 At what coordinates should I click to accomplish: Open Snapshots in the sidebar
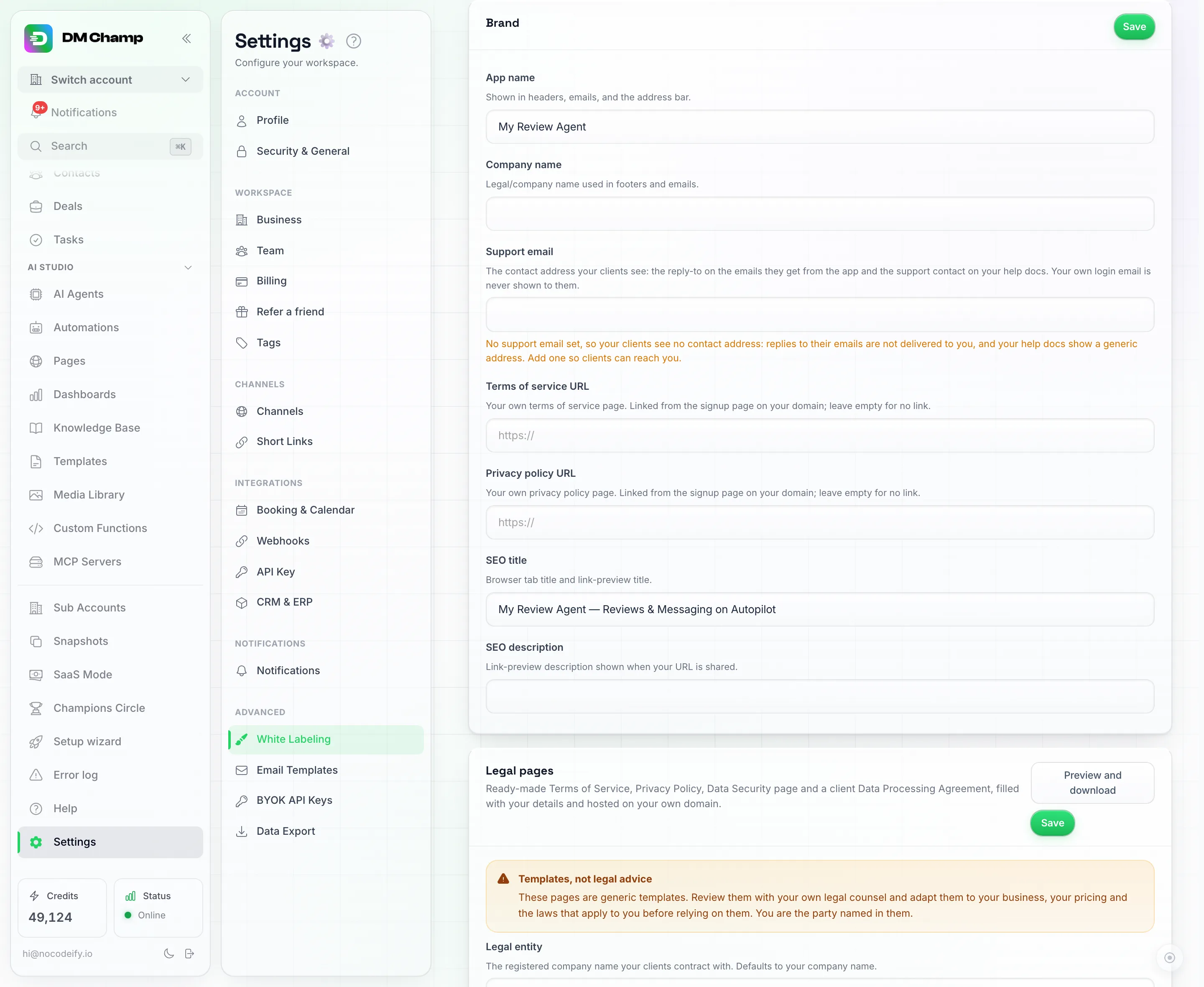pos(110,641)
